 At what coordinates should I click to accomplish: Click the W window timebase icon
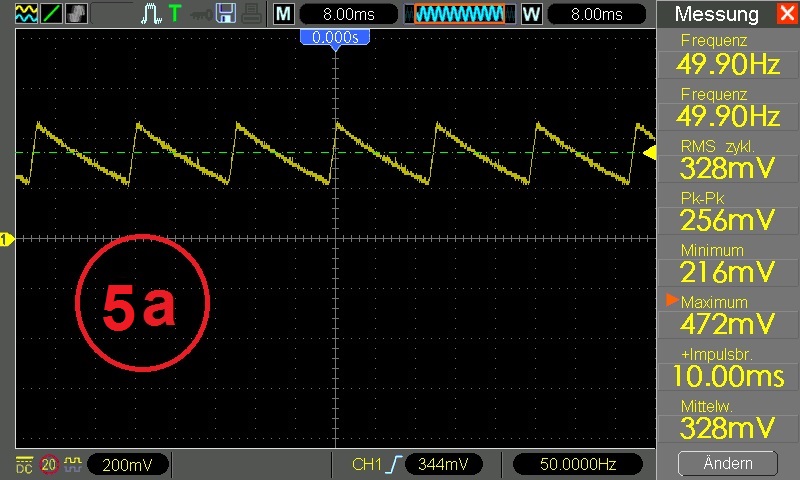click(x=531, y=14)
